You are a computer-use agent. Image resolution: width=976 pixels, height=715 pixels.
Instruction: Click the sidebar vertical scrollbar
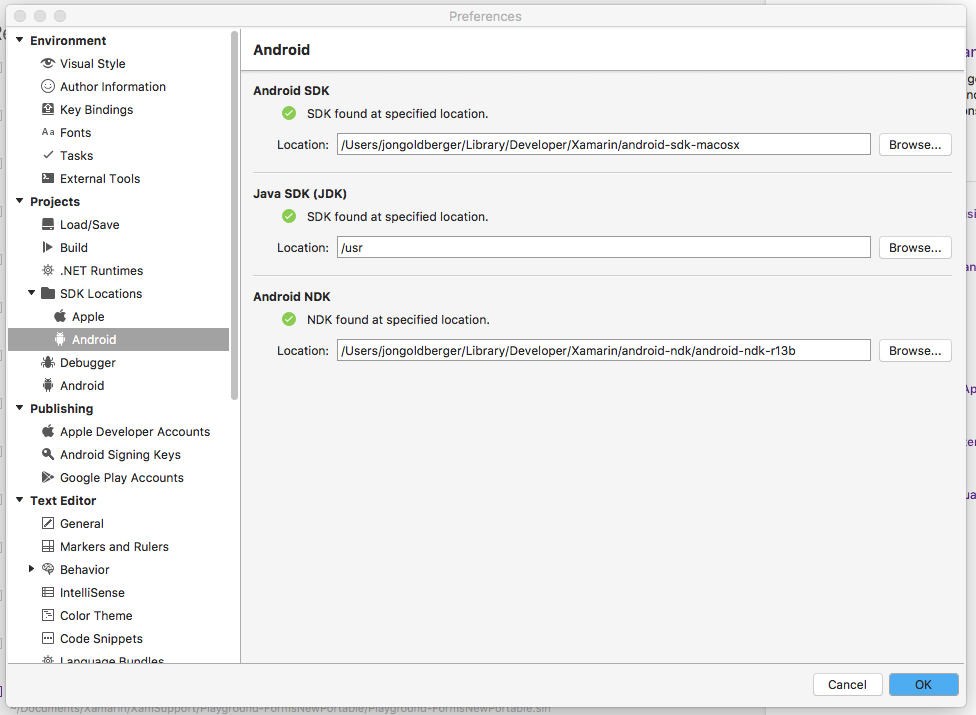pyautogui.click(x=234, y=215)
